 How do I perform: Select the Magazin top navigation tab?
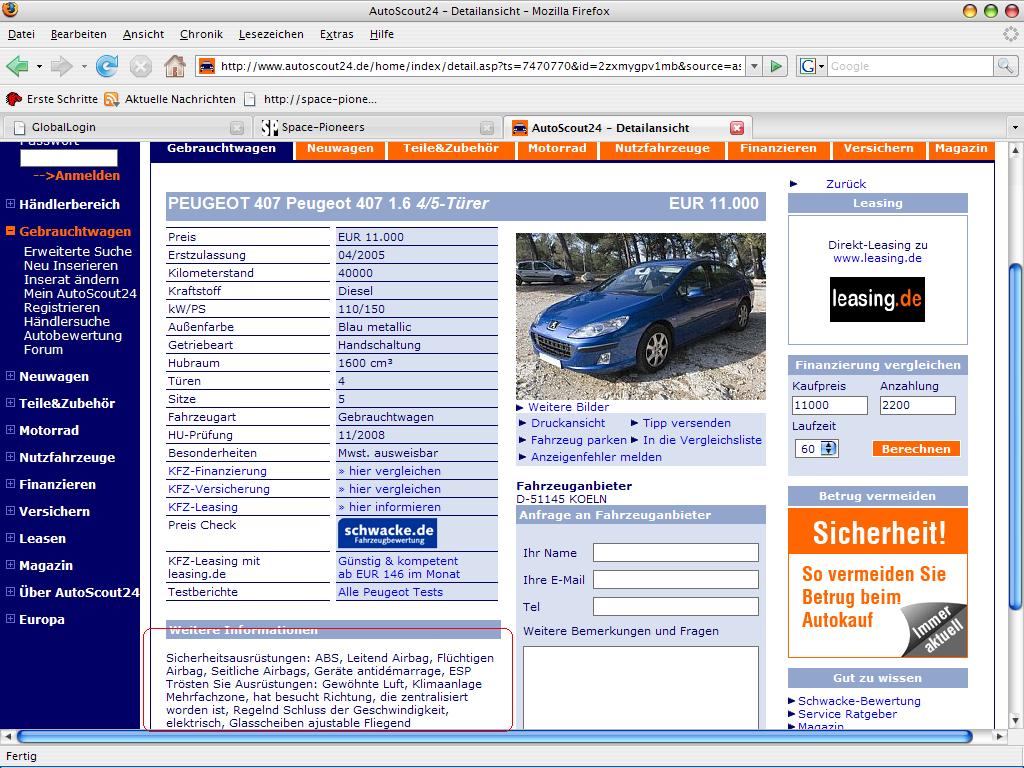(961, 148)
